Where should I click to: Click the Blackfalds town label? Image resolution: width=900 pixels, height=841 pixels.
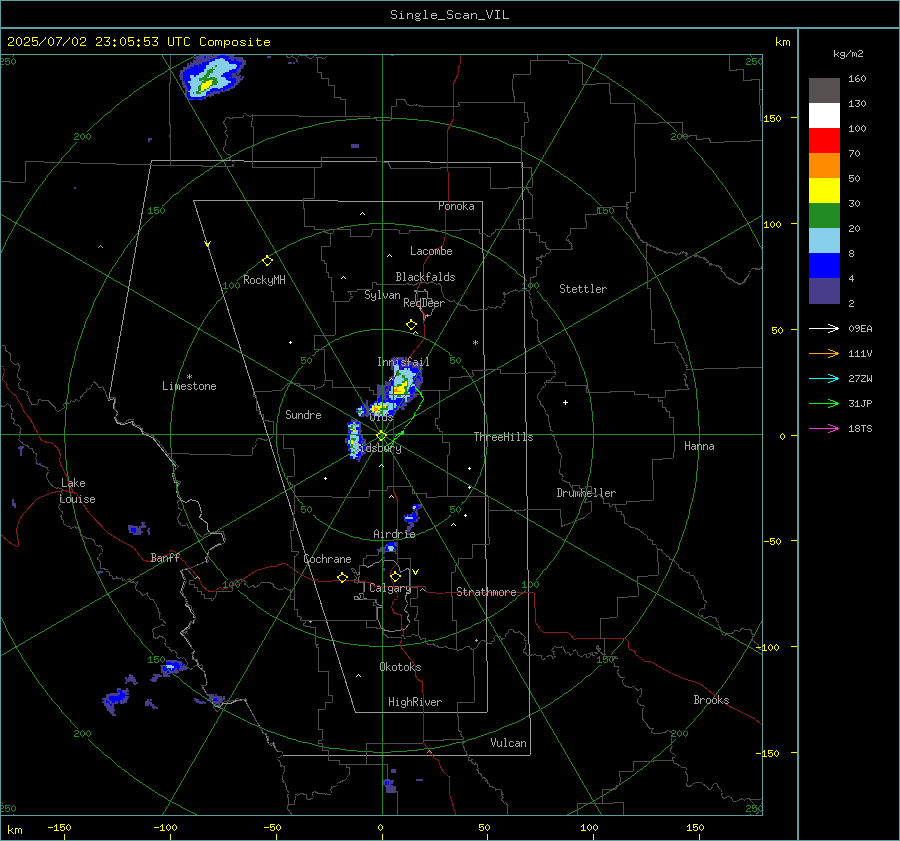[425, 277]
